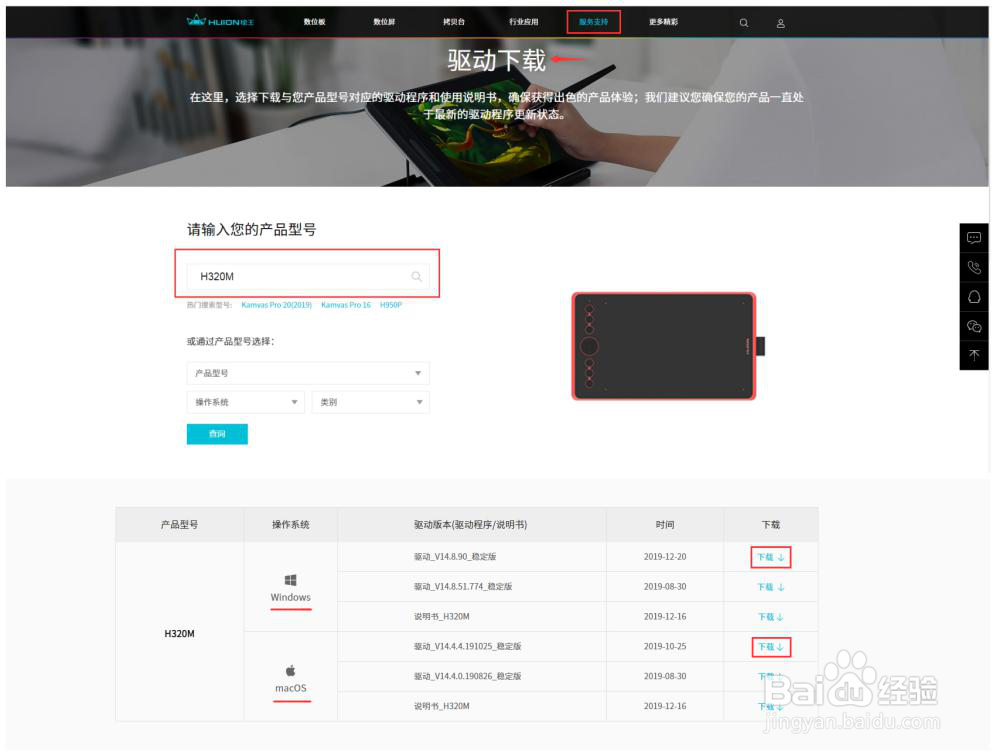Click the 时间 column header

665,525
